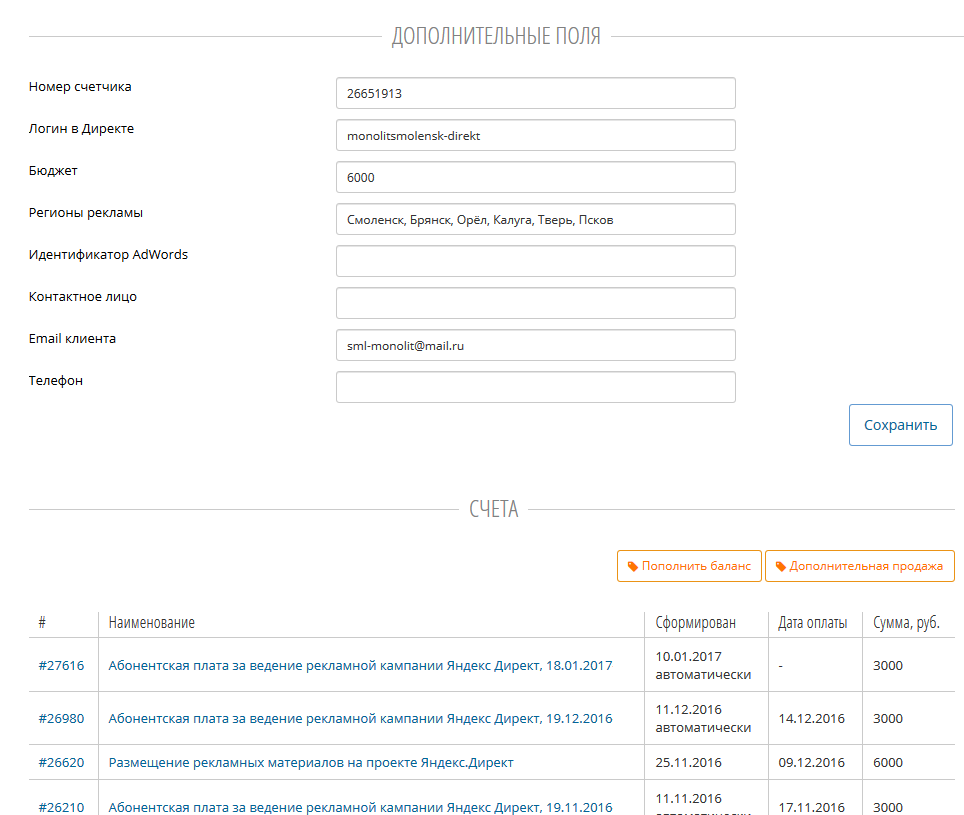Open invoice link #26980
The image size is (964, 815).
pyautogui.click(x=61, y=719)
